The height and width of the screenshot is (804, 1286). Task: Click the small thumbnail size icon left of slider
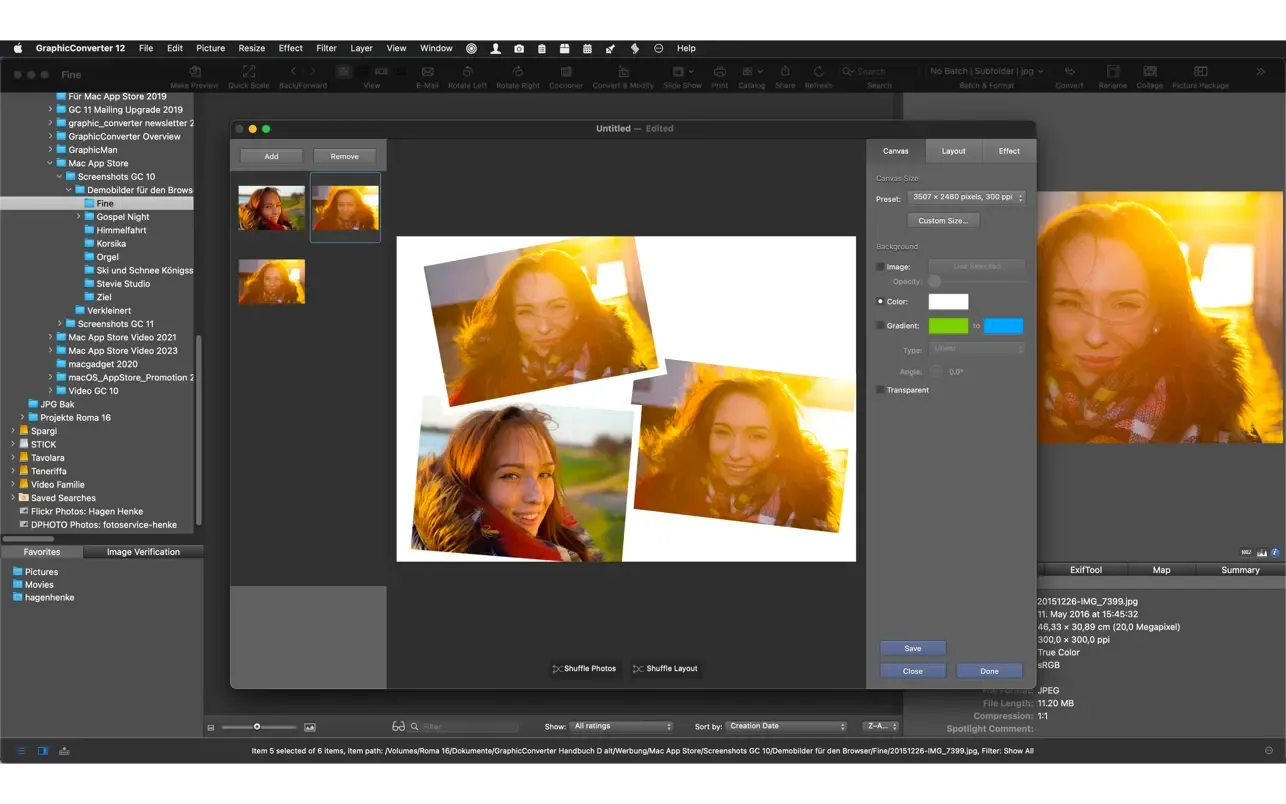coord(211,727)
